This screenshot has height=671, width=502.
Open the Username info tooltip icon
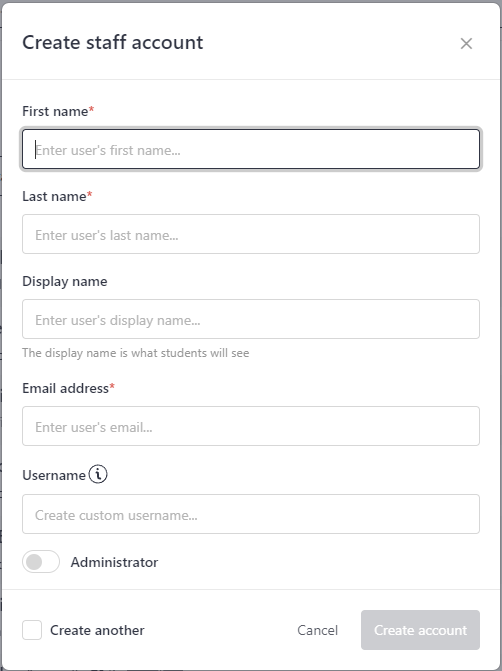click(x=98, y=474)
